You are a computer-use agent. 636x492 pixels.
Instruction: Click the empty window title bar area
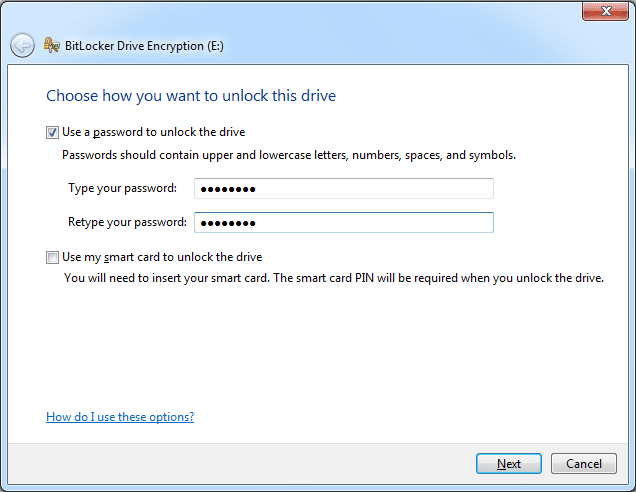point(300,13)
